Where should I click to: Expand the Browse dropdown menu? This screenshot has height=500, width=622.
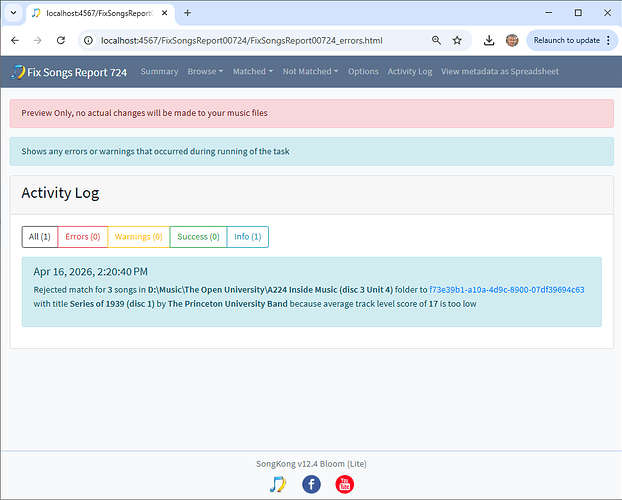tap(205, 72)
